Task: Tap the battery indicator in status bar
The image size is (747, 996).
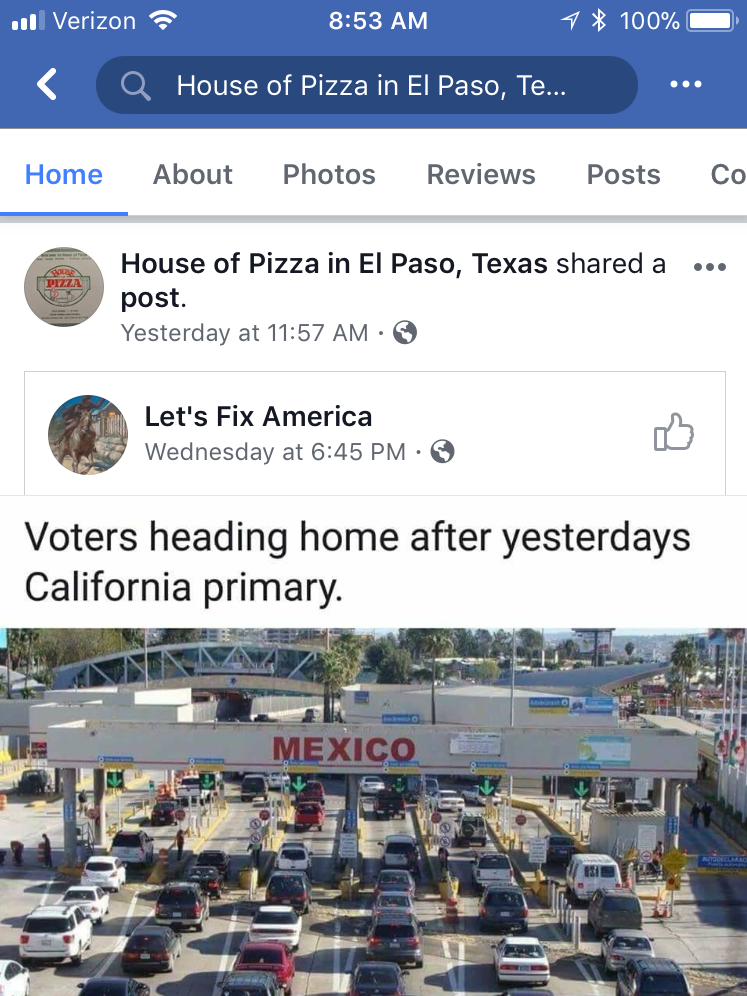Action: 713,21
